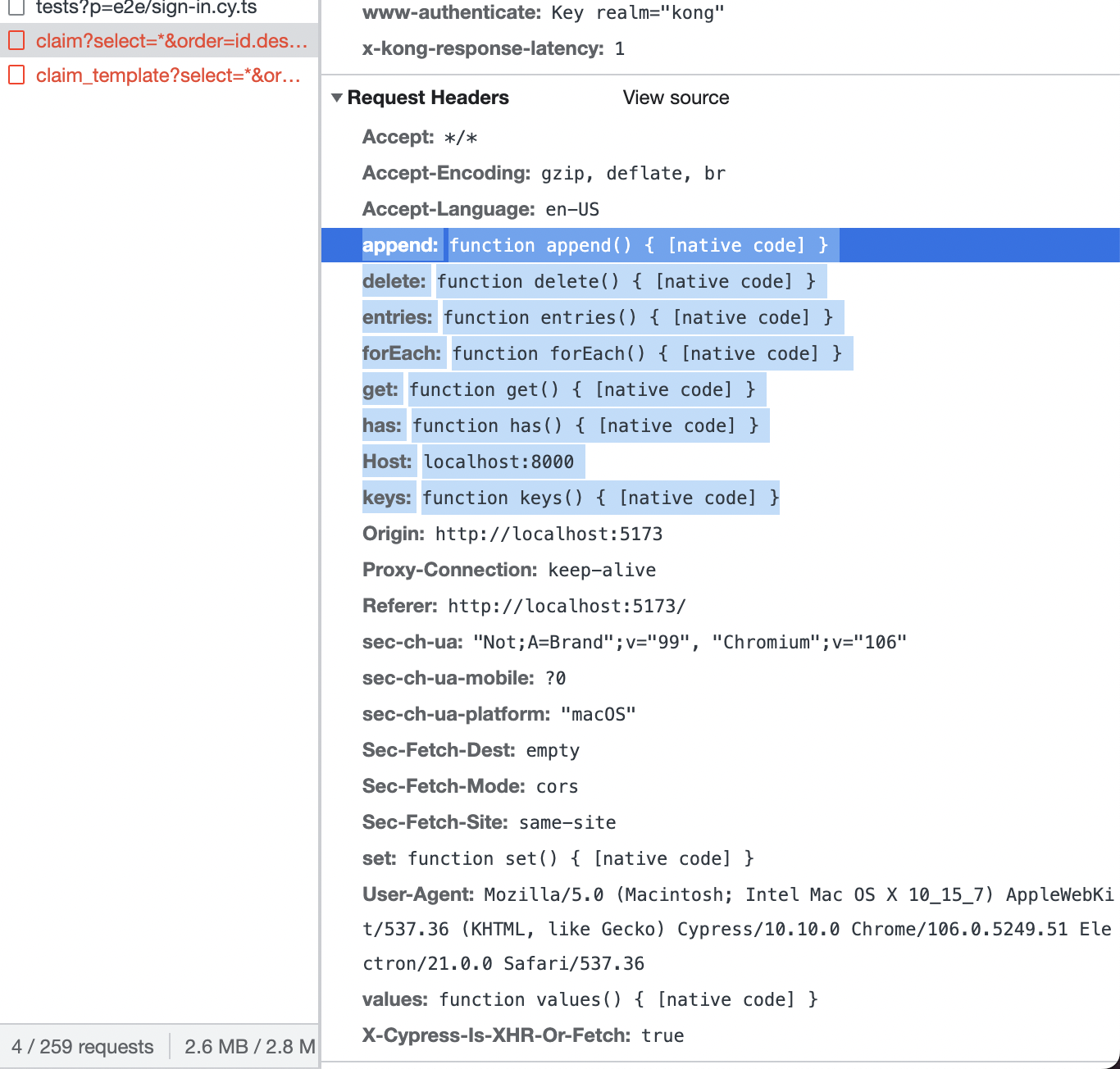
Task: Click the sign-in.cy.ts request file icon
Action: tap(16, 7)
